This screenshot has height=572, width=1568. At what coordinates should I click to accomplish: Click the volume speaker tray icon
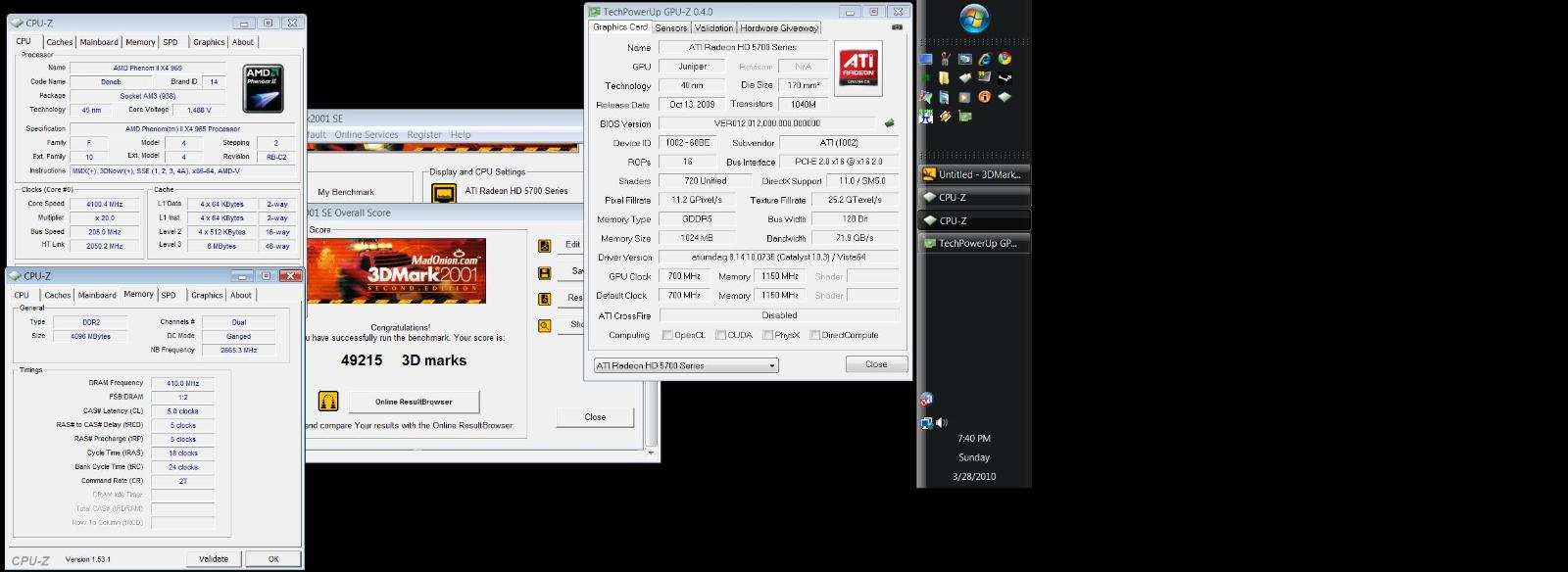[x=942, y=423]
